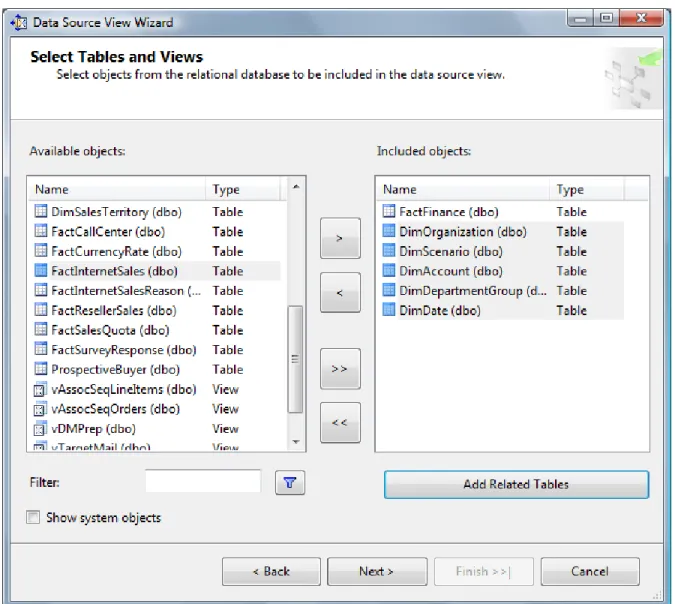The height and width of the screenshot is (604, 675).
Task: Click the DimSalesTerritory table icon
Action: pos(40,211)
